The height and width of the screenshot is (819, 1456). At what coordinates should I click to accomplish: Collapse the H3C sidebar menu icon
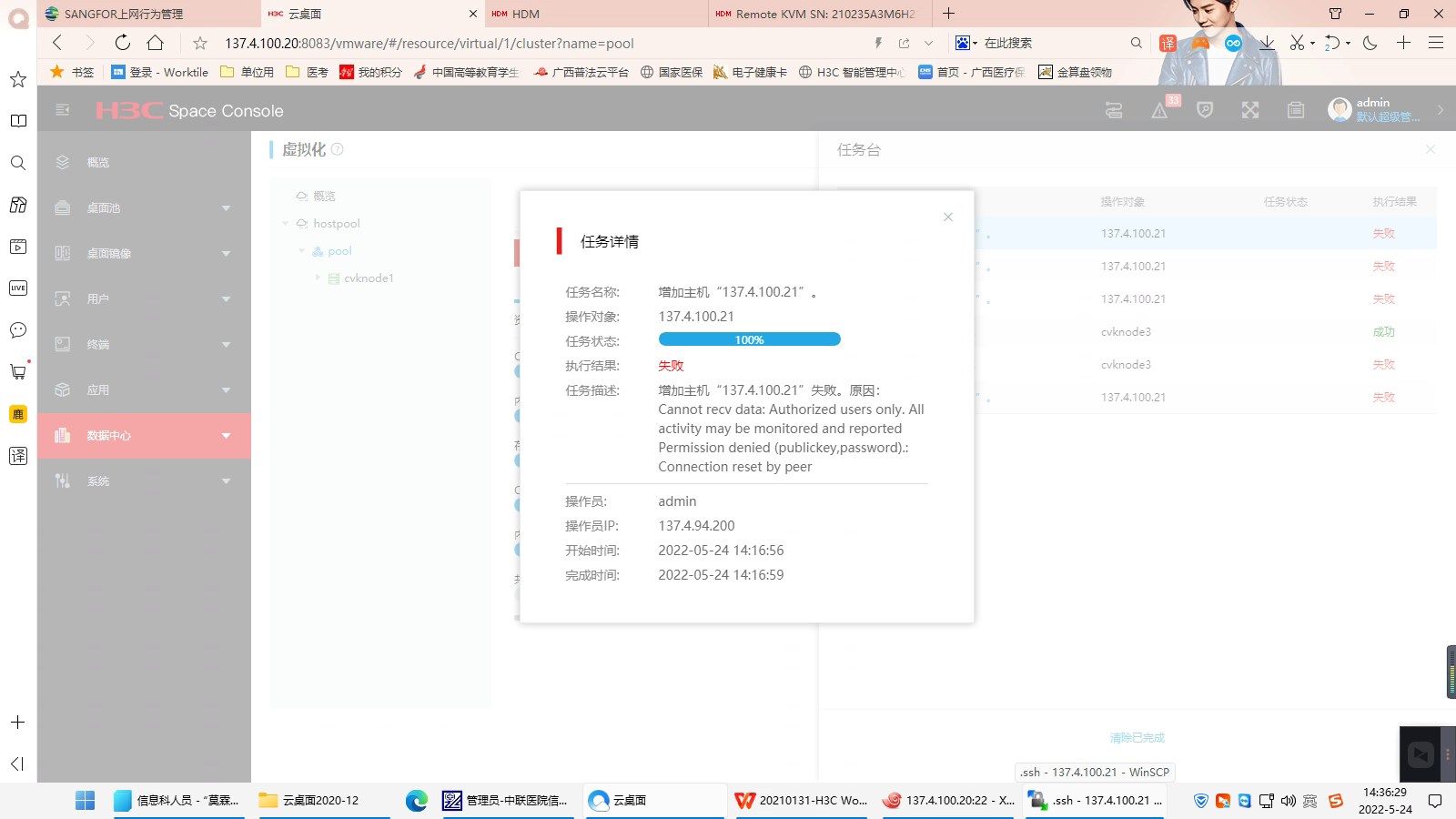63,110
